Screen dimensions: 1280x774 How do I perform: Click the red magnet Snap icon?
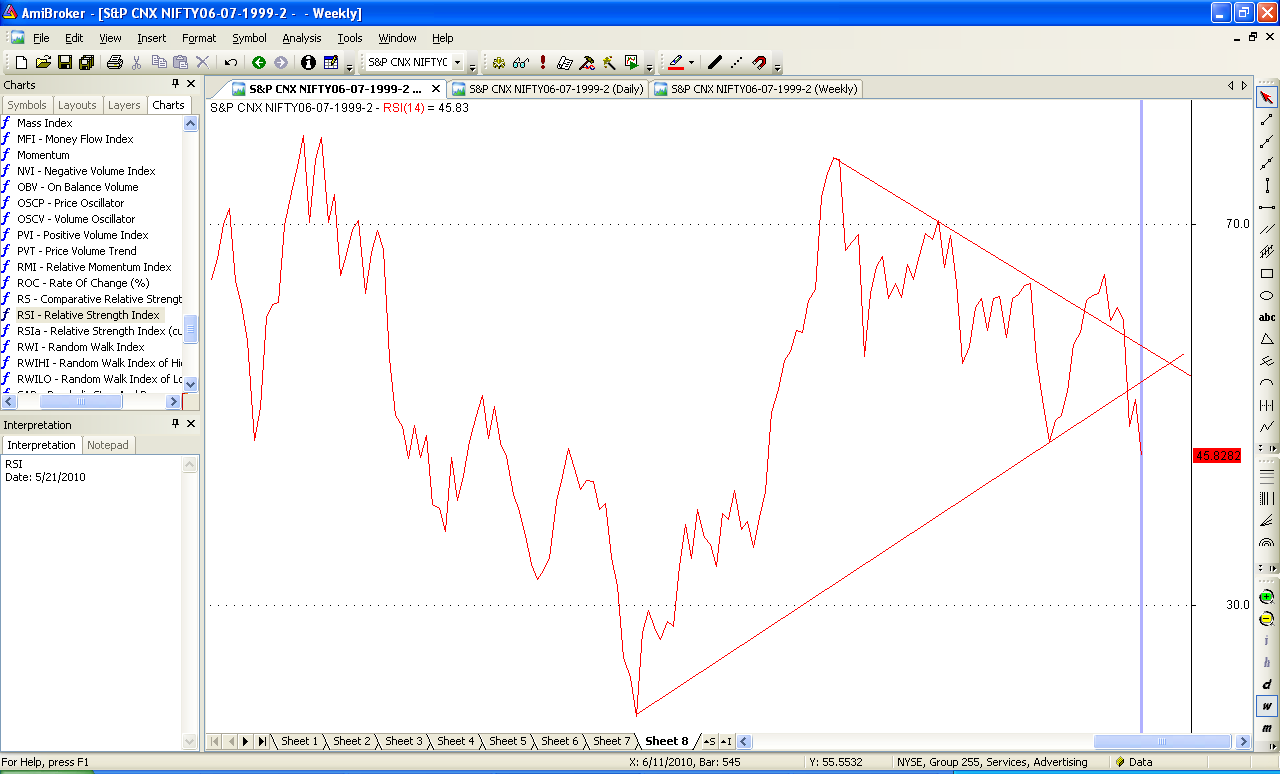pyautogui.click(x=759, y=62)
